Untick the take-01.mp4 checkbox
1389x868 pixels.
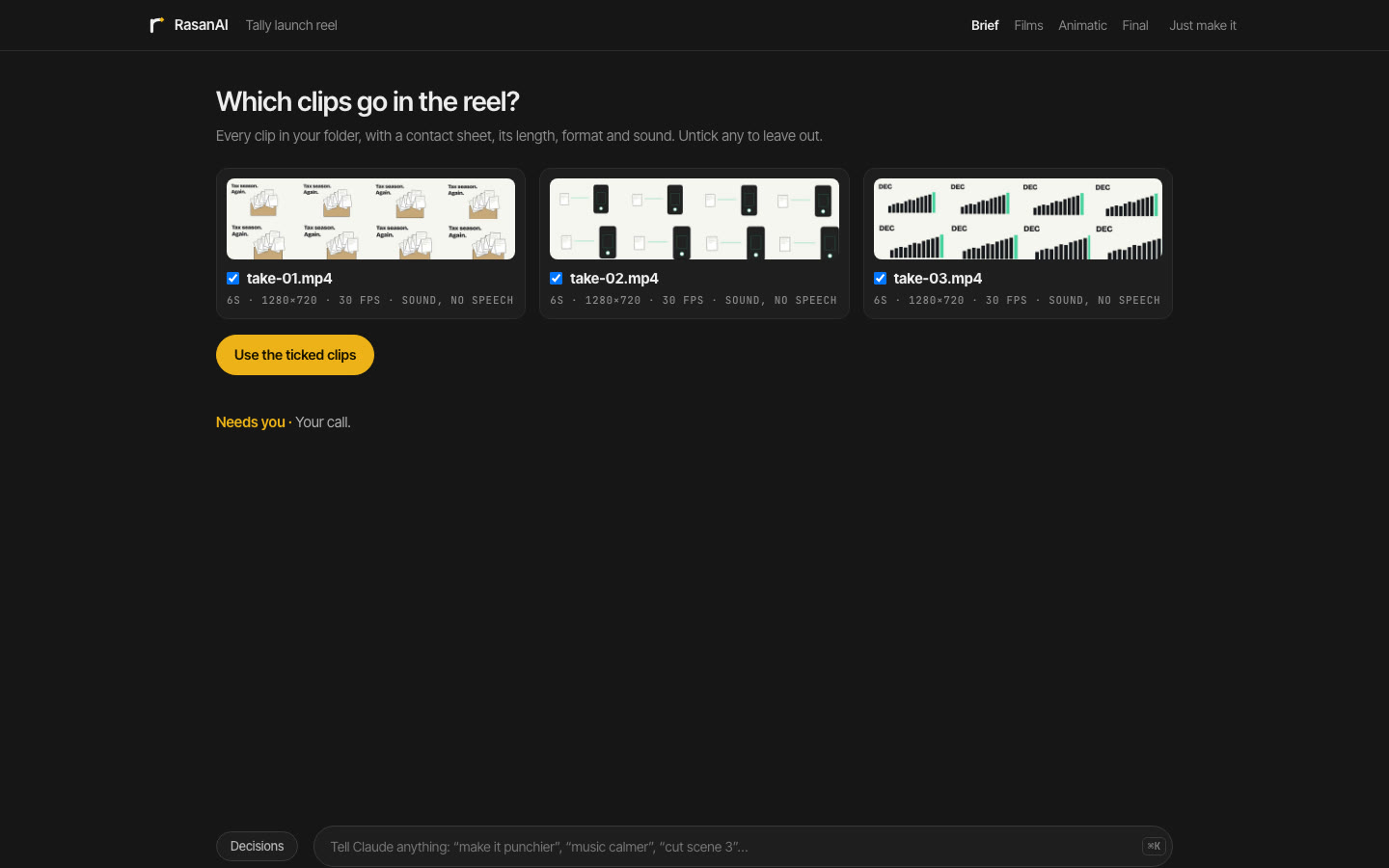coord(232,278)
